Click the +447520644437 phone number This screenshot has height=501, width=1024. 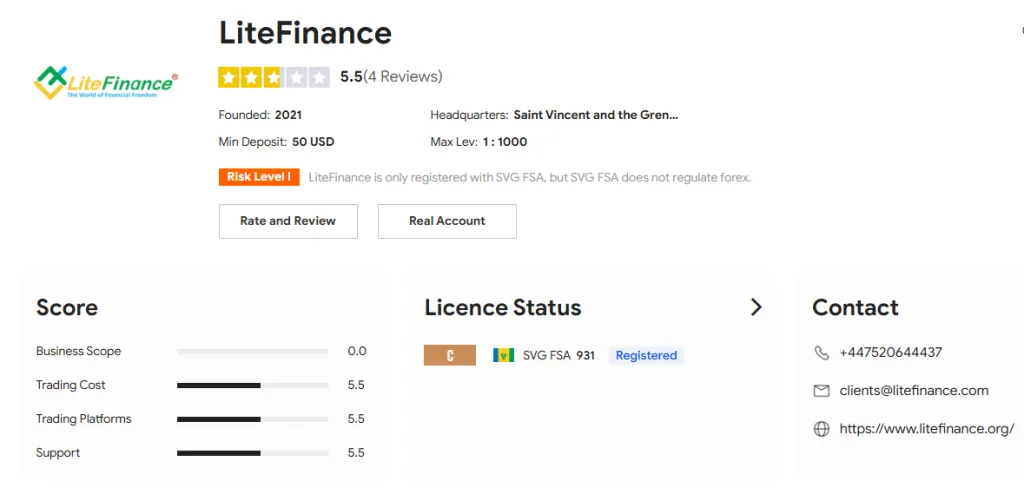[x=890, y=353]
